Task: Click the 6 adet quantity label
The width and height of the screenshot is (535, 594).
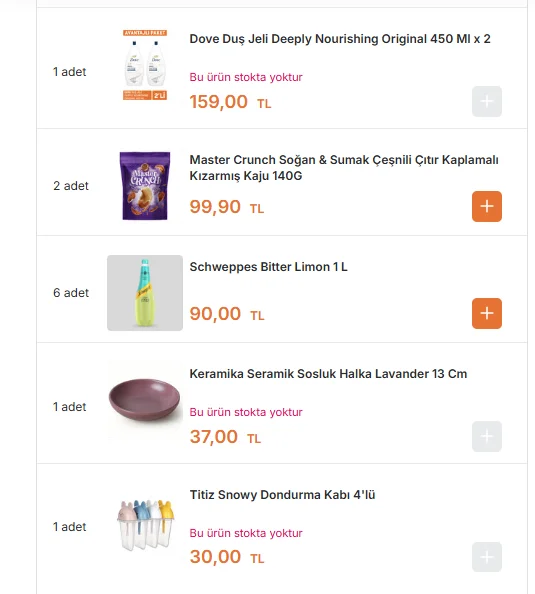Action: (71, 293)
